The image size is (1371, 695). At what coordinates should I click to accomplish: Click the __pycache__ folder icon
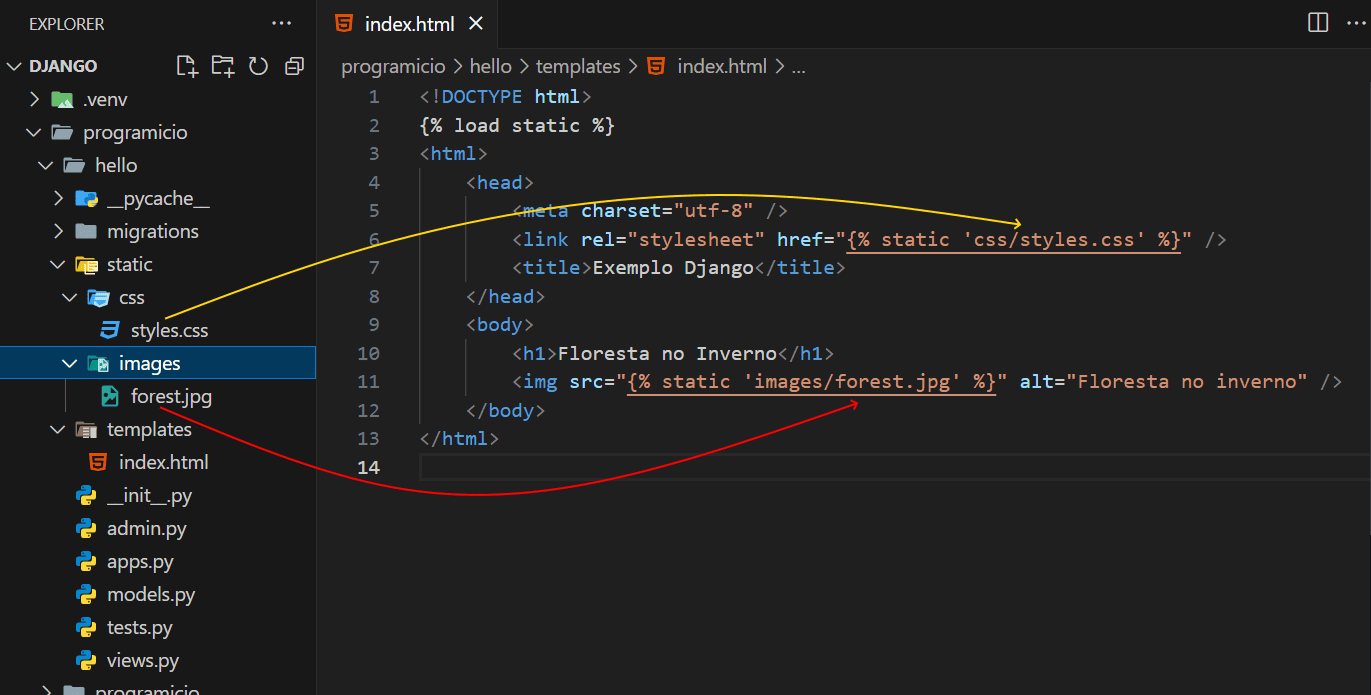[86, 198]
